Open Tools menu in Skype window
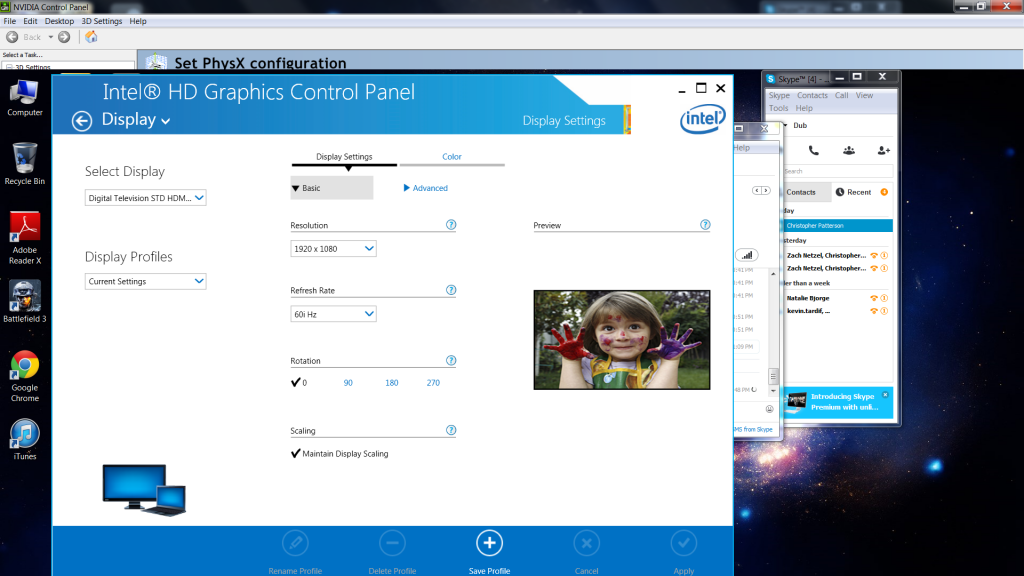 (778, 108)
